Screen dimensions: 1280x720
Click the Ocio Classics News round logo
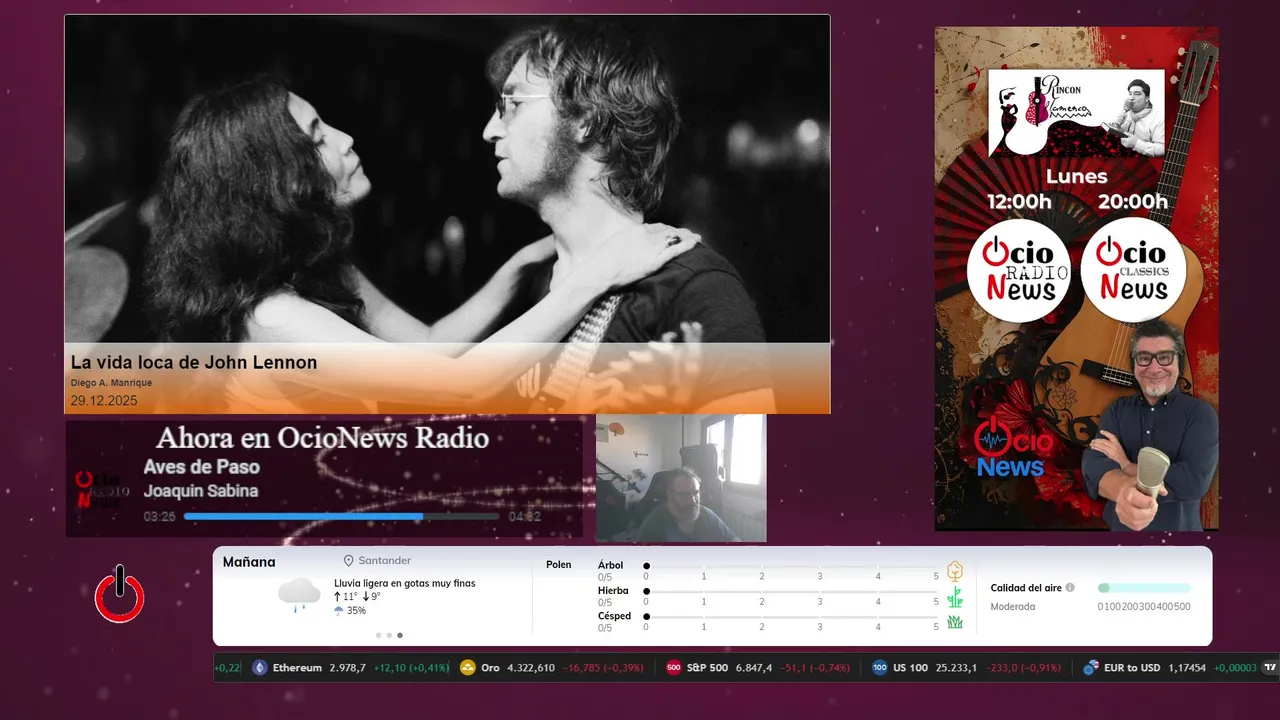[1133, 270]
